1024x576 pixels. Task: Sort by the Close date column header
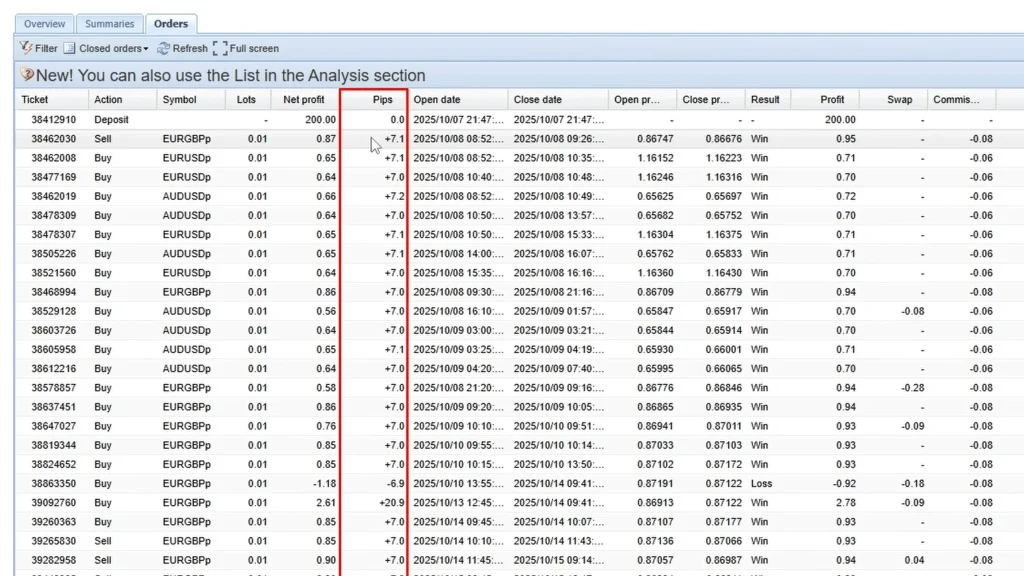[x=538, y=100]
